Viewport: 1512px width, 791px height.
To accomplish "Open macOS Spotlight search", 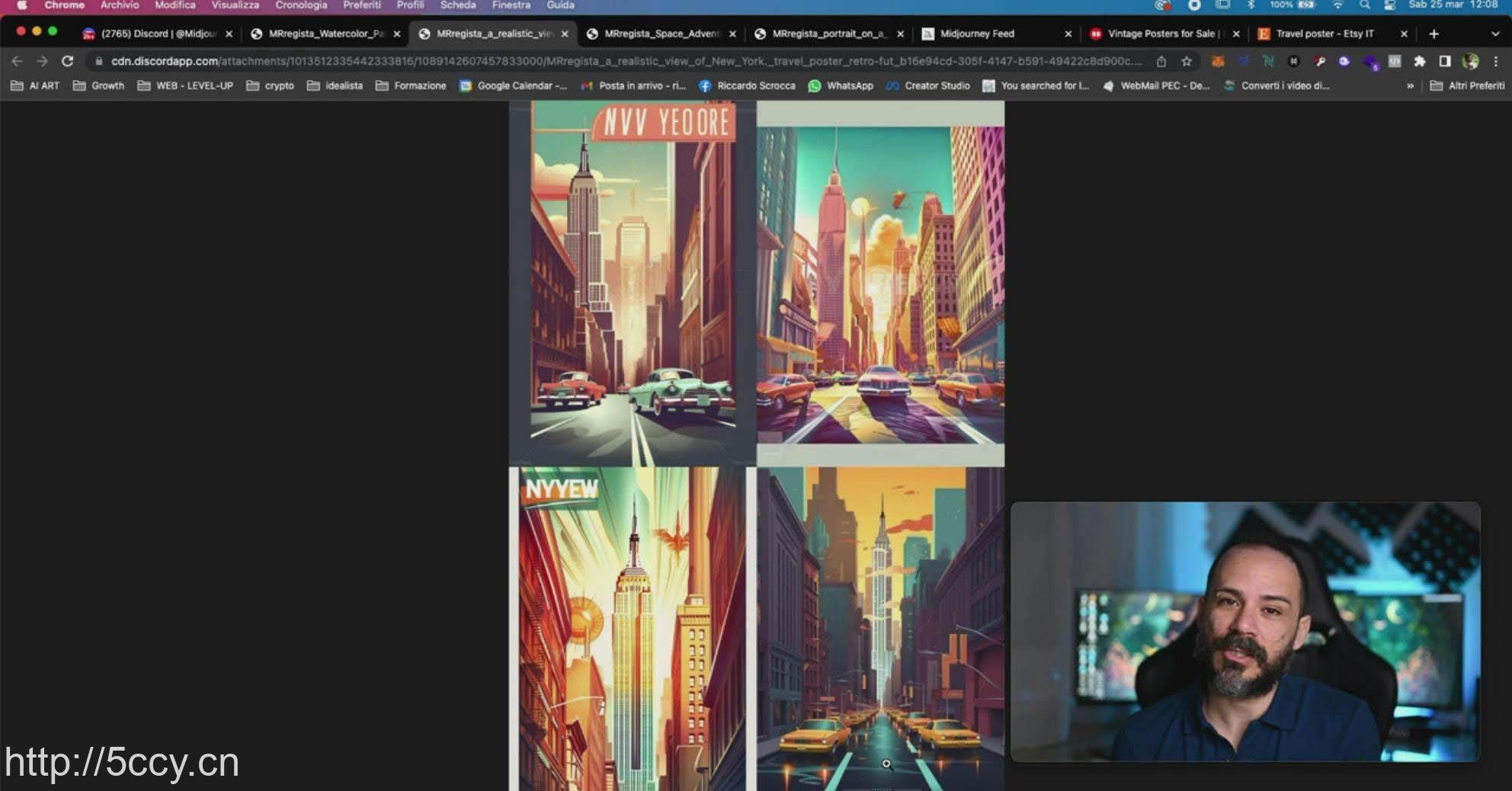I will 1365,5.
